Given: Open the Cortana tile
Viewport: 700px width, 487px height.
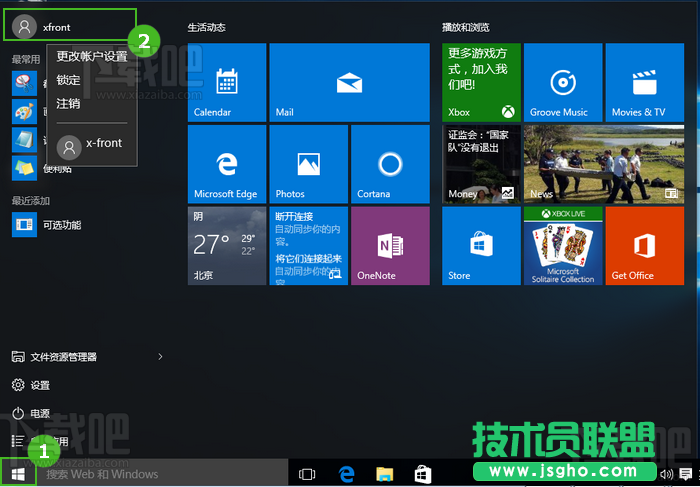Looking at the screenshot, I should (x=390, y=164).
